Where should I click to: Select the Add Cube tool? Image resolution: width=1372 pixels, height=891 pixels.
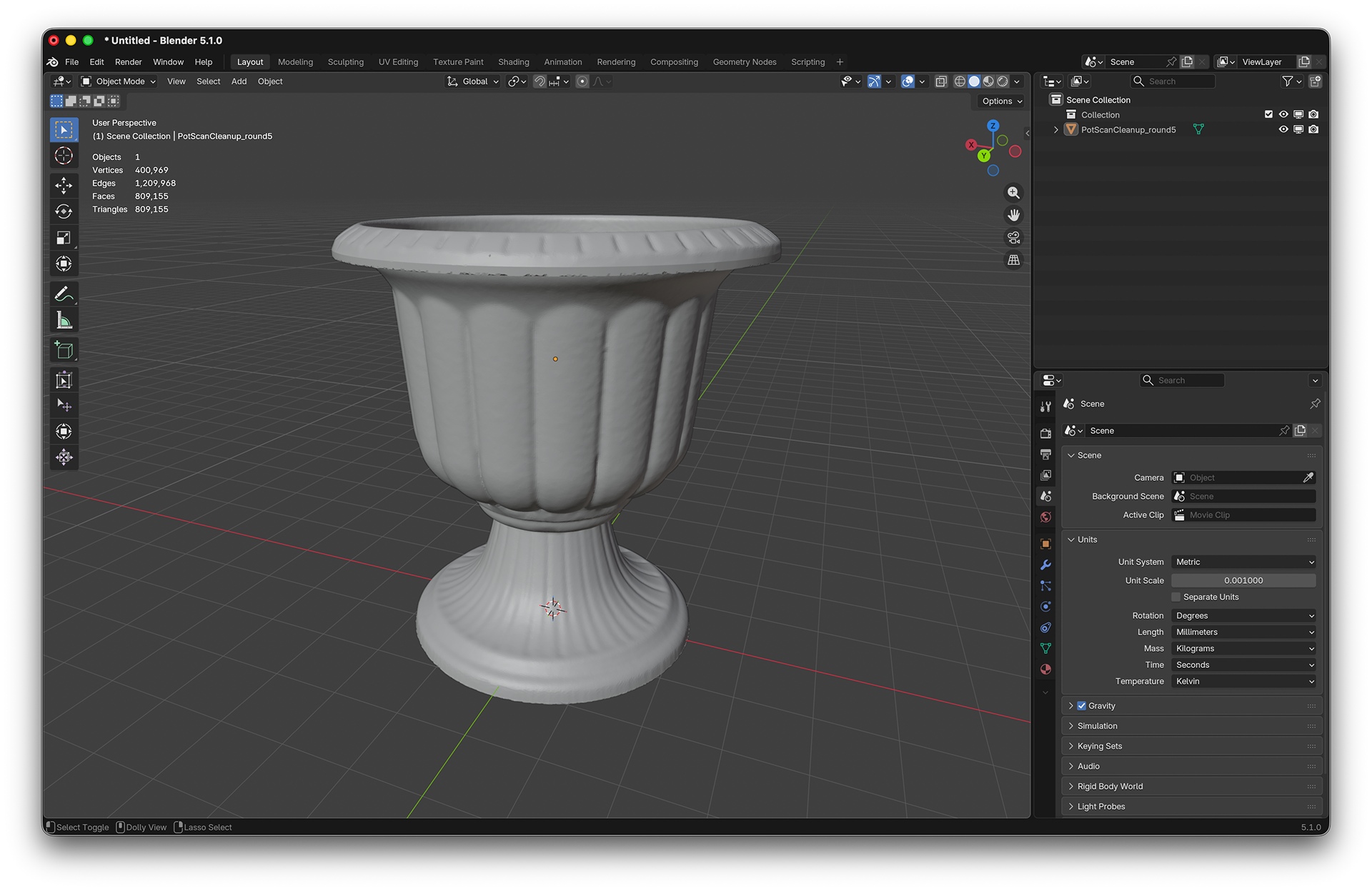pyautogui.click(x=64, y=350)
